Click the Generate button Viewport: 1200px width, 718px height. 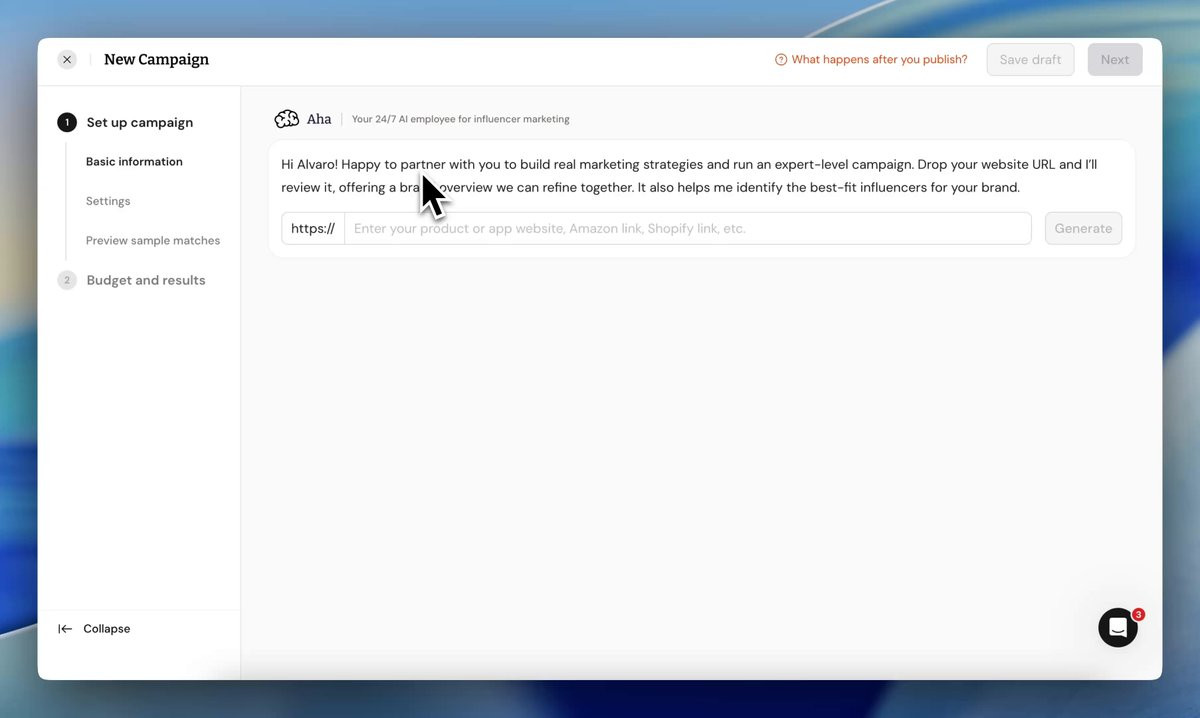pyautogui.click(x=1083, y=228)
